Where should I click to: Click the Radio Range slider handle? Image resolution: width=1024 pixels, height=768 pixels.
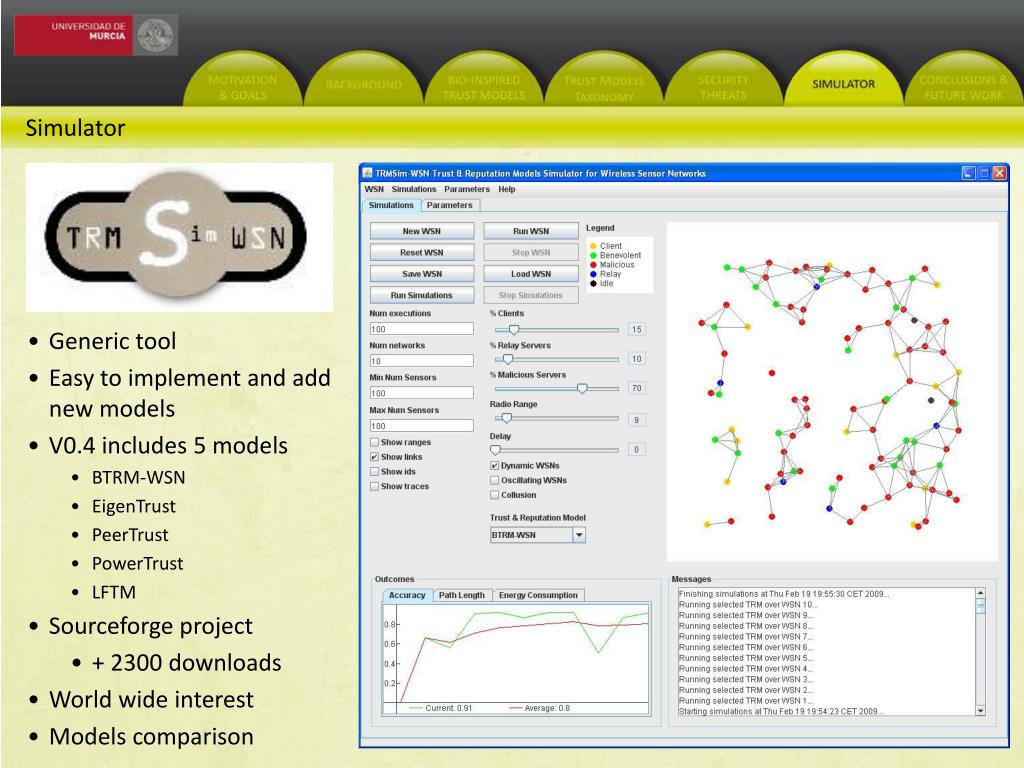pos(506,418)
